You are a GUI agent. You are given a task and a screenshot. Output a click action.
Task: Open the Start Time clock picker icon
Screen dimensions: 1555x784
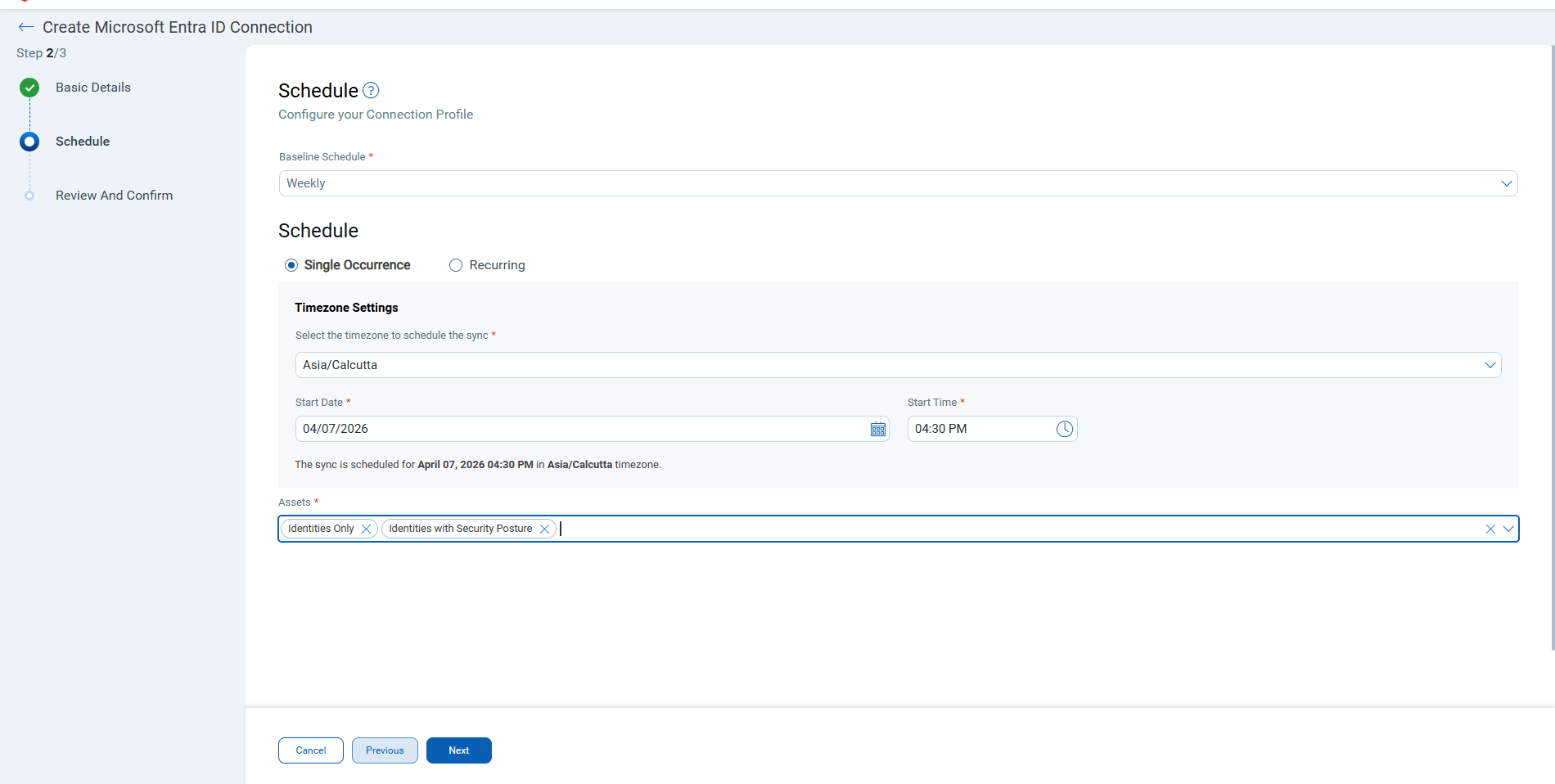(x=1064, y=429)
